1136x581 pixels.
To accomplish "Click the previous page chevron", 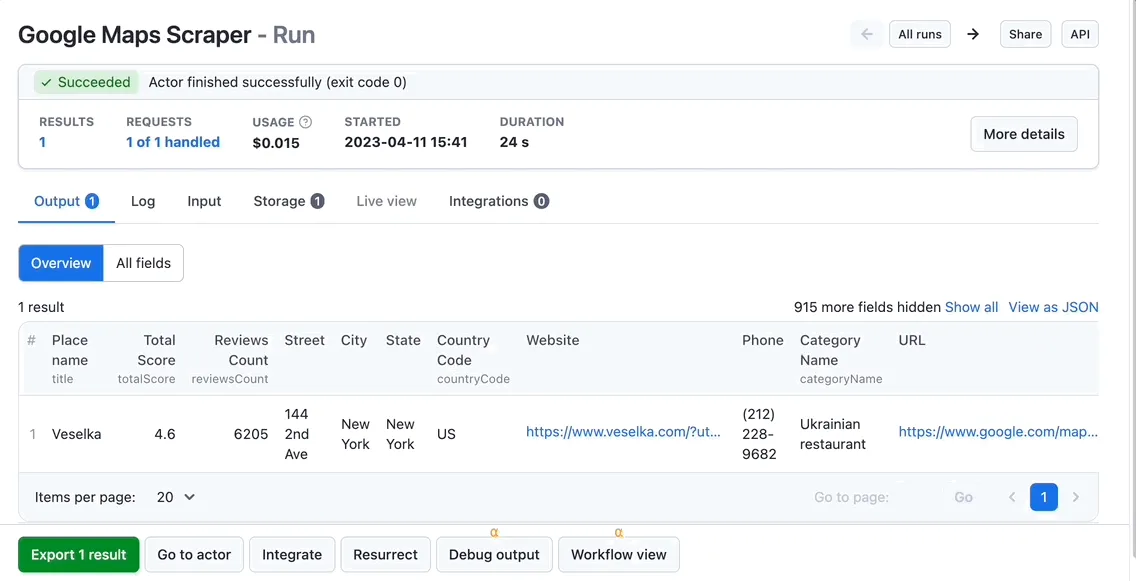I will 1012,497.
